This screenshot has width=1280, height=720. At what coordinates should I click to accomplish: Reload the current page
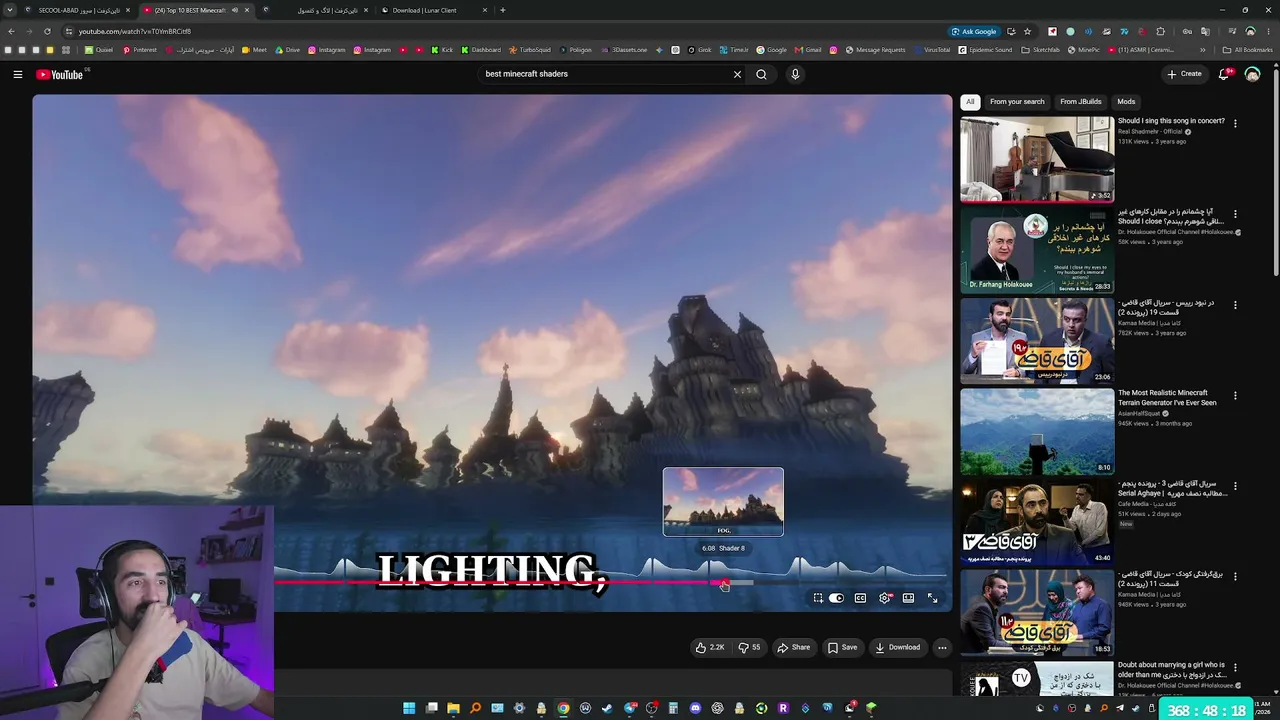[47, 31]
